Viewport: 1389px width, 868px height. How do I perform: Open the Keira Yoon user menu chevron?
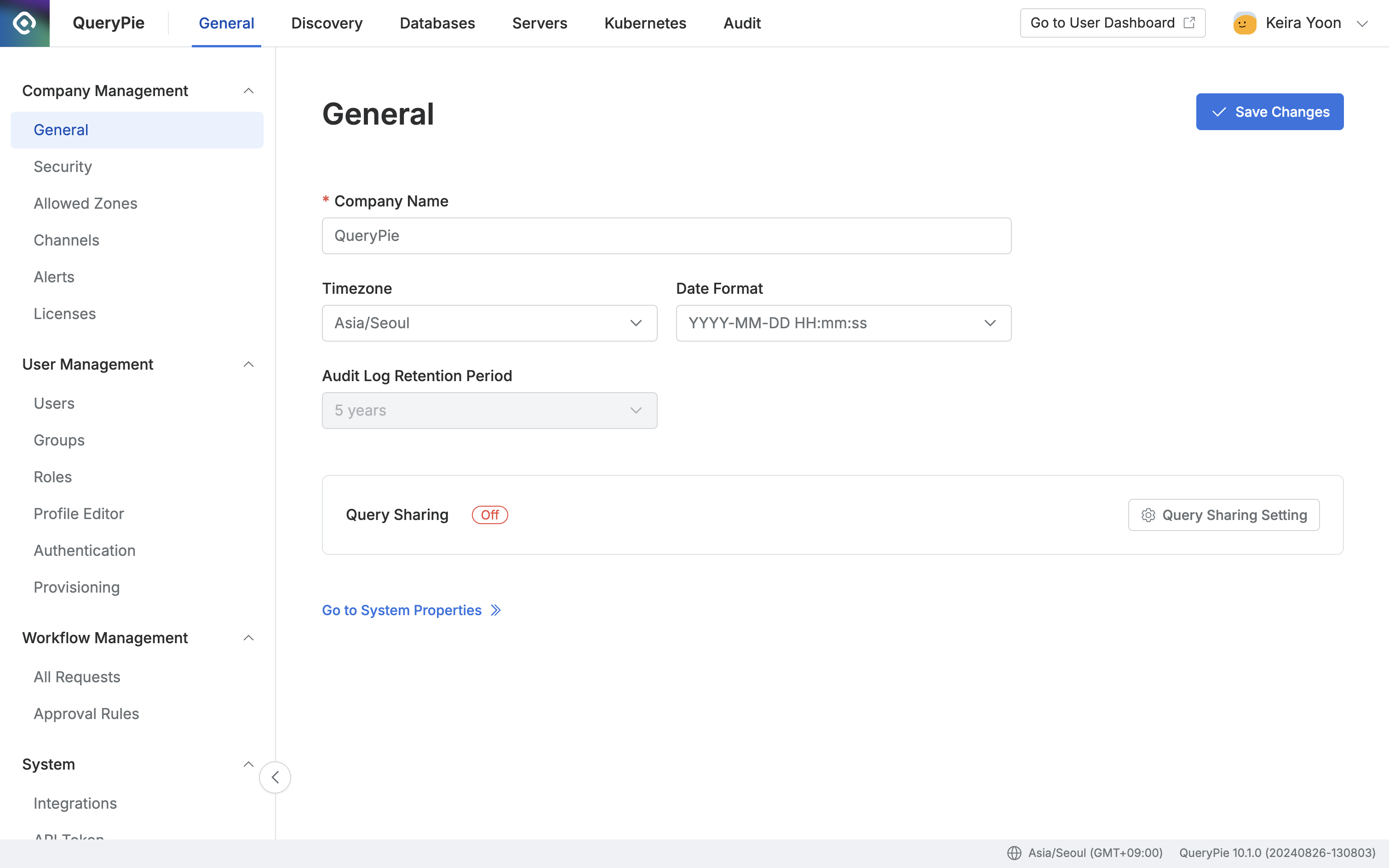pyautogui.click(x=1362, y=23)
